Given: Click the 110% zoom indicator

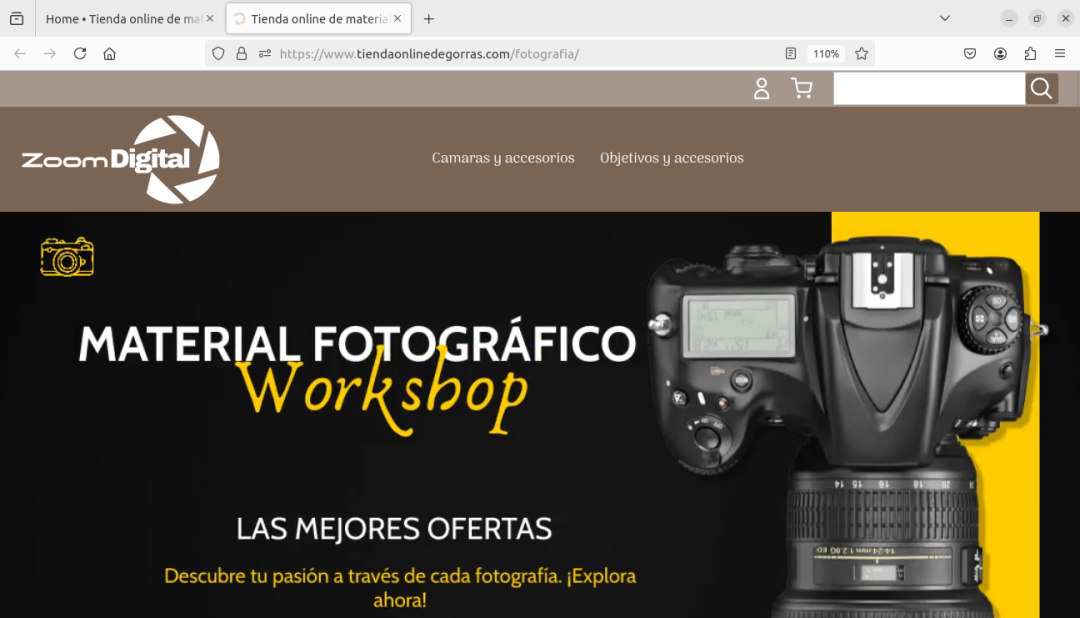Looking at the screenshot, I should (x=825, y=53).
